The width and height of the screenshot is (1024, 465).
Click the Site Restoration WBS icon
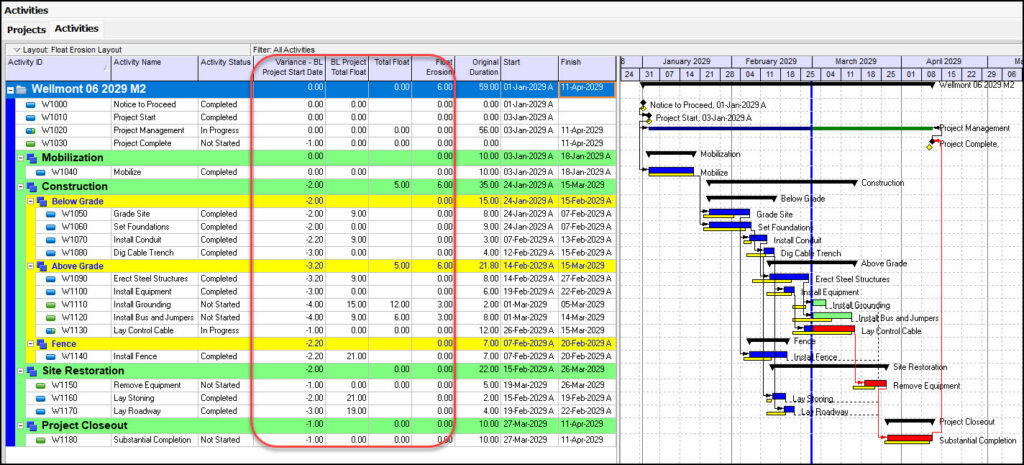click(31, 371)
